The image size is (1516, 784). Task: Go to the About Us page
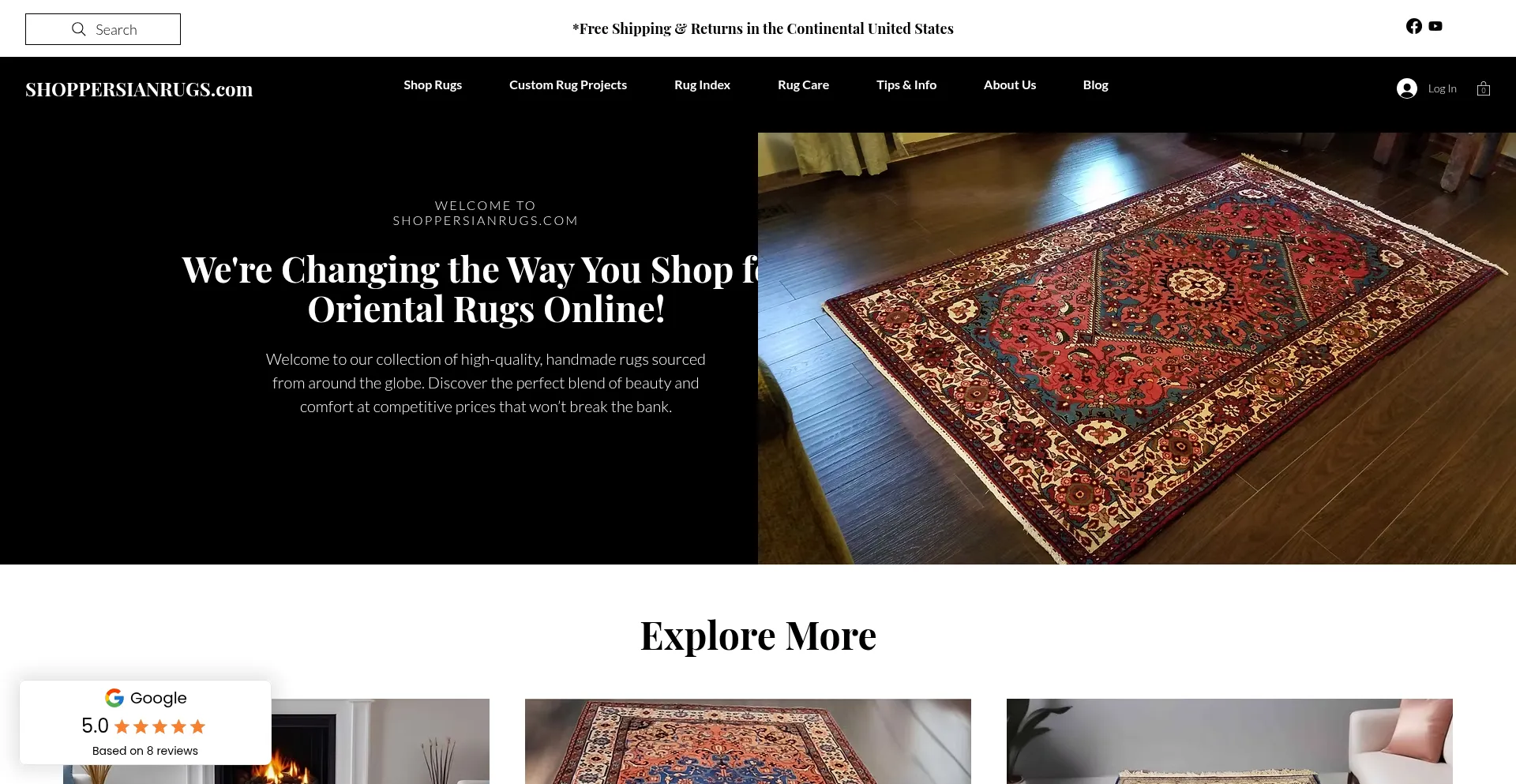click(x=1010, y=84)
